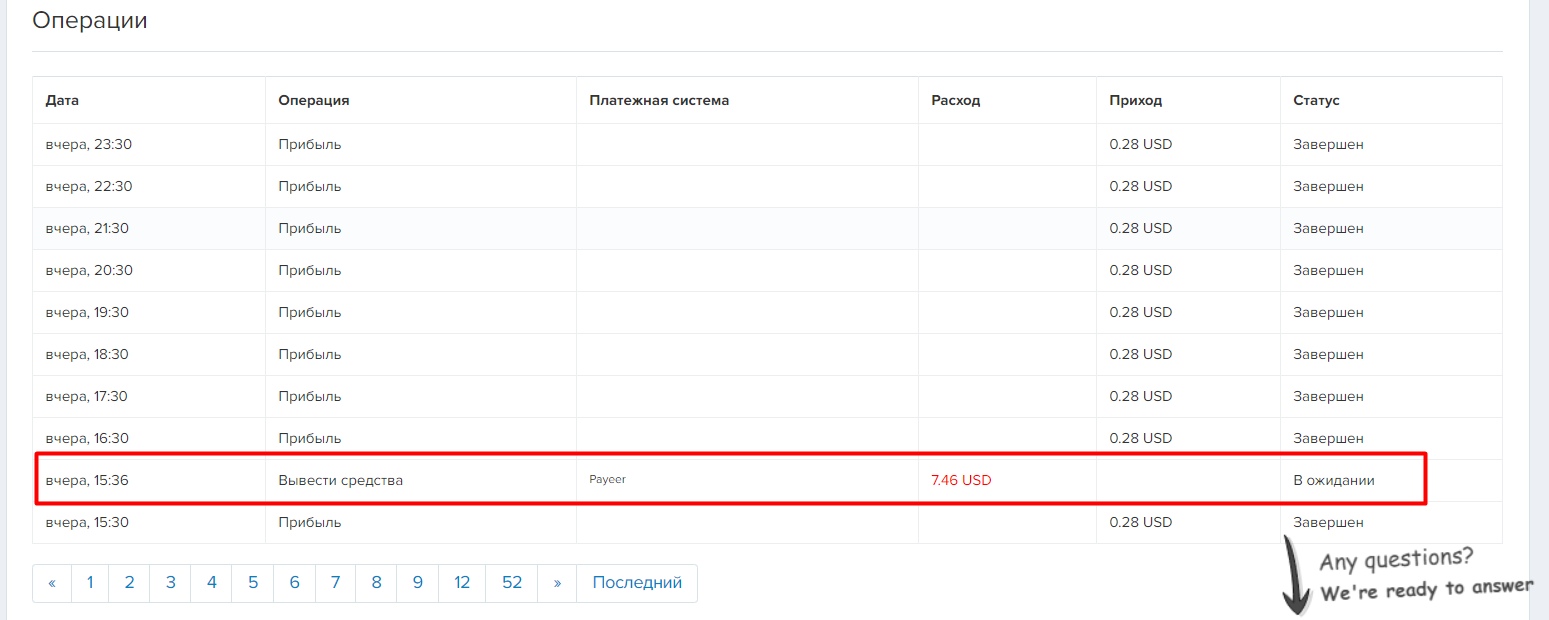Click the previous page « arrow
The image size is (1549, 620).
tap(52, 583)
